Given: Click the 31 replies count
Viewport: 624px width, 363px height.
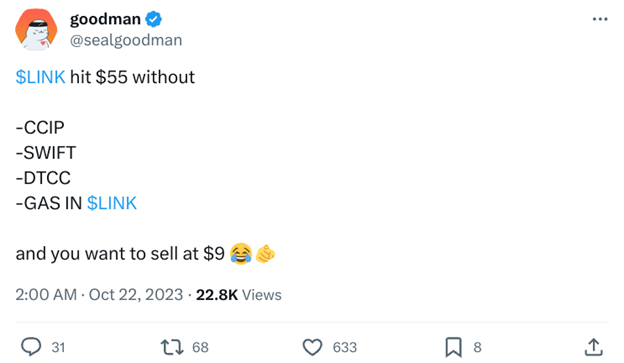Looking at the screenshot, I should (58, 347).
